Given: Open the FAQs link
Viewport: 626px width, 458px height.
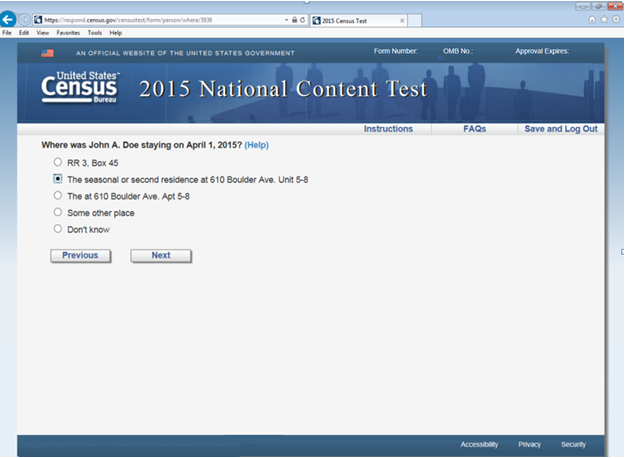Looking at the screenshot, I should 474,129.
